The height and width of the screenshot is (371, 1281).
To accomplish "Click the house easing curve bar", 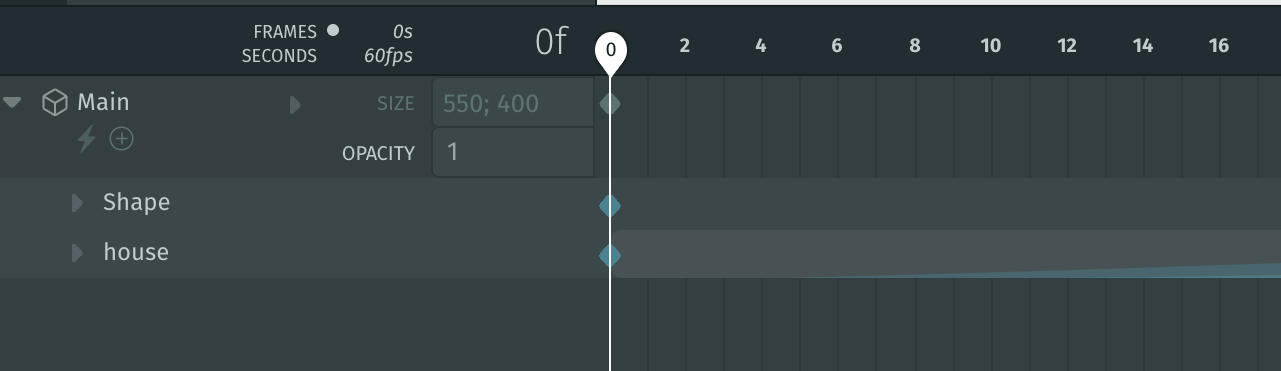I will [946, 254].
